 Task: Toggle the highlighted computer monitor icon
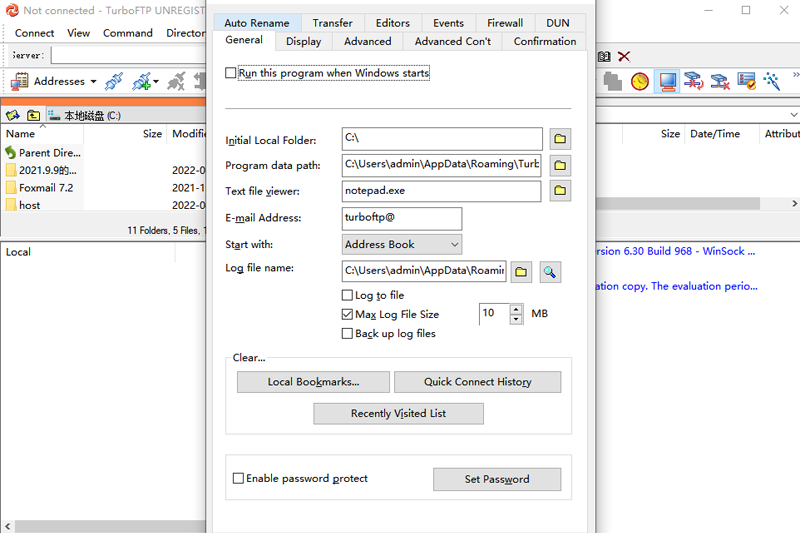click(667, 82)
